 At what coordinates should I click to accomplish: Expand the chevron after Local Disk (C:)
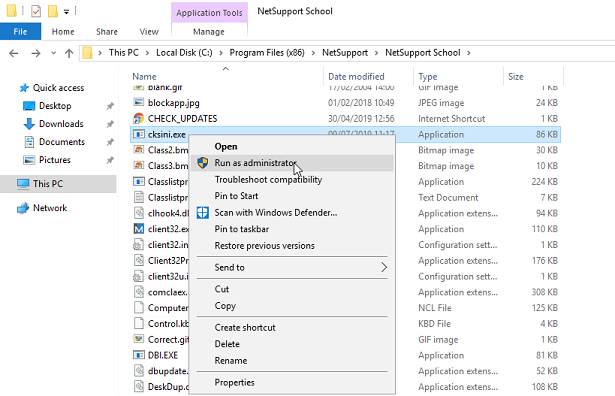(x=221, y=53)
